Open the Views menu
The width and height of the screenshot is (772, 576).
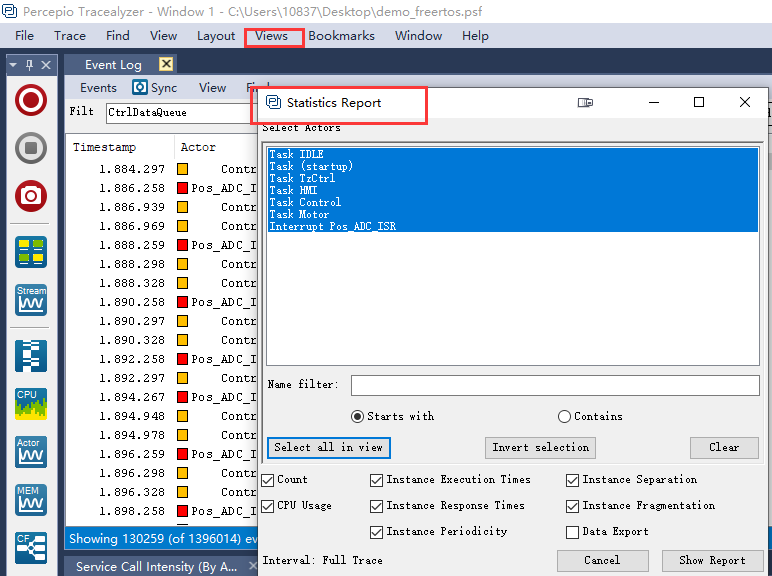(x=271, y=36)
